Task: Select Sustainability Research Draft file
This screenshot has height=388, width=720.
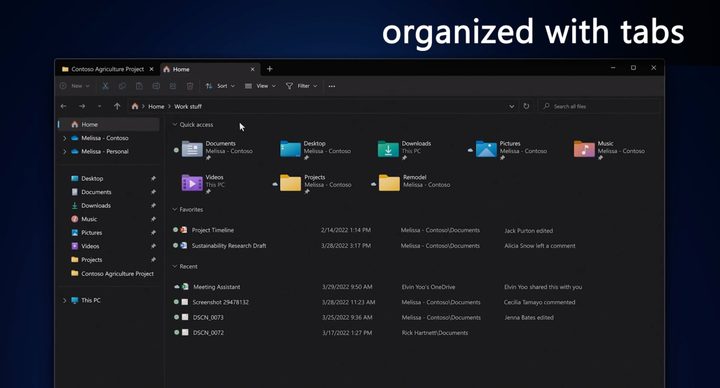Action: [x=229, y=246]
